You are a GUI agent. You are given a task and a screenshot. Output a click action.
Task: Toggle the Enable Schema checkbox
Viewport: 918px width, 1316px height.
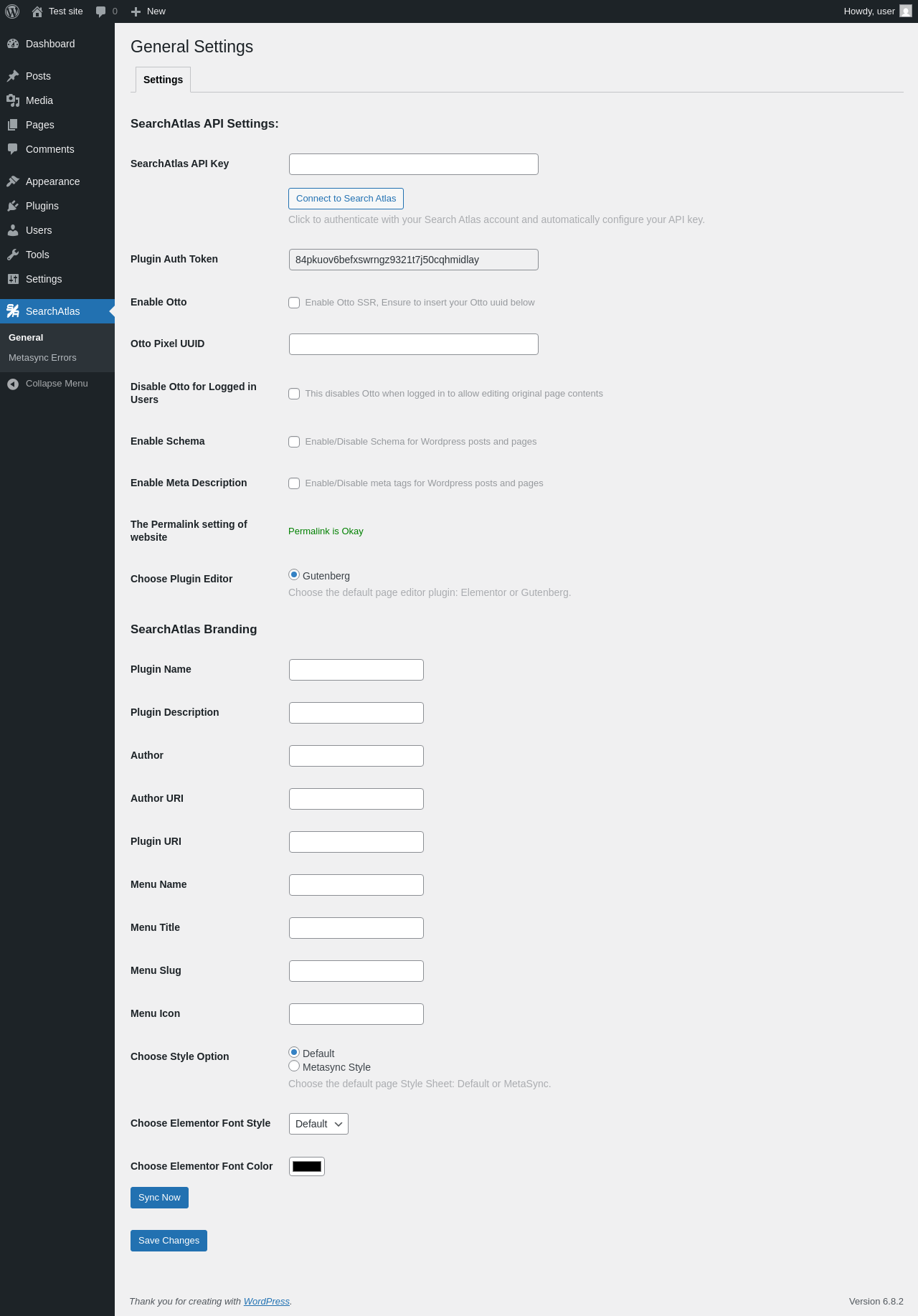[x=294, y=442]
